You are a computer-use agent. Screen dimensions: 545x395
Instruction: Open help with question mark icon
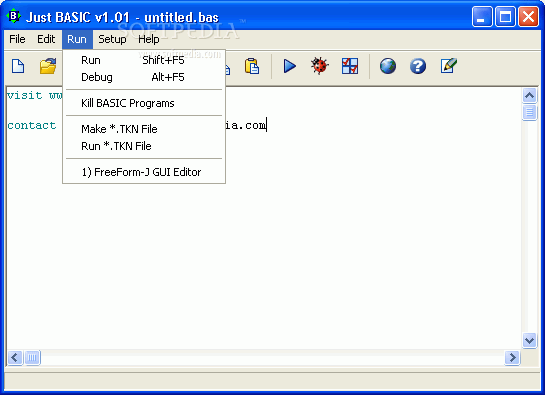click(x=418, y=66)
